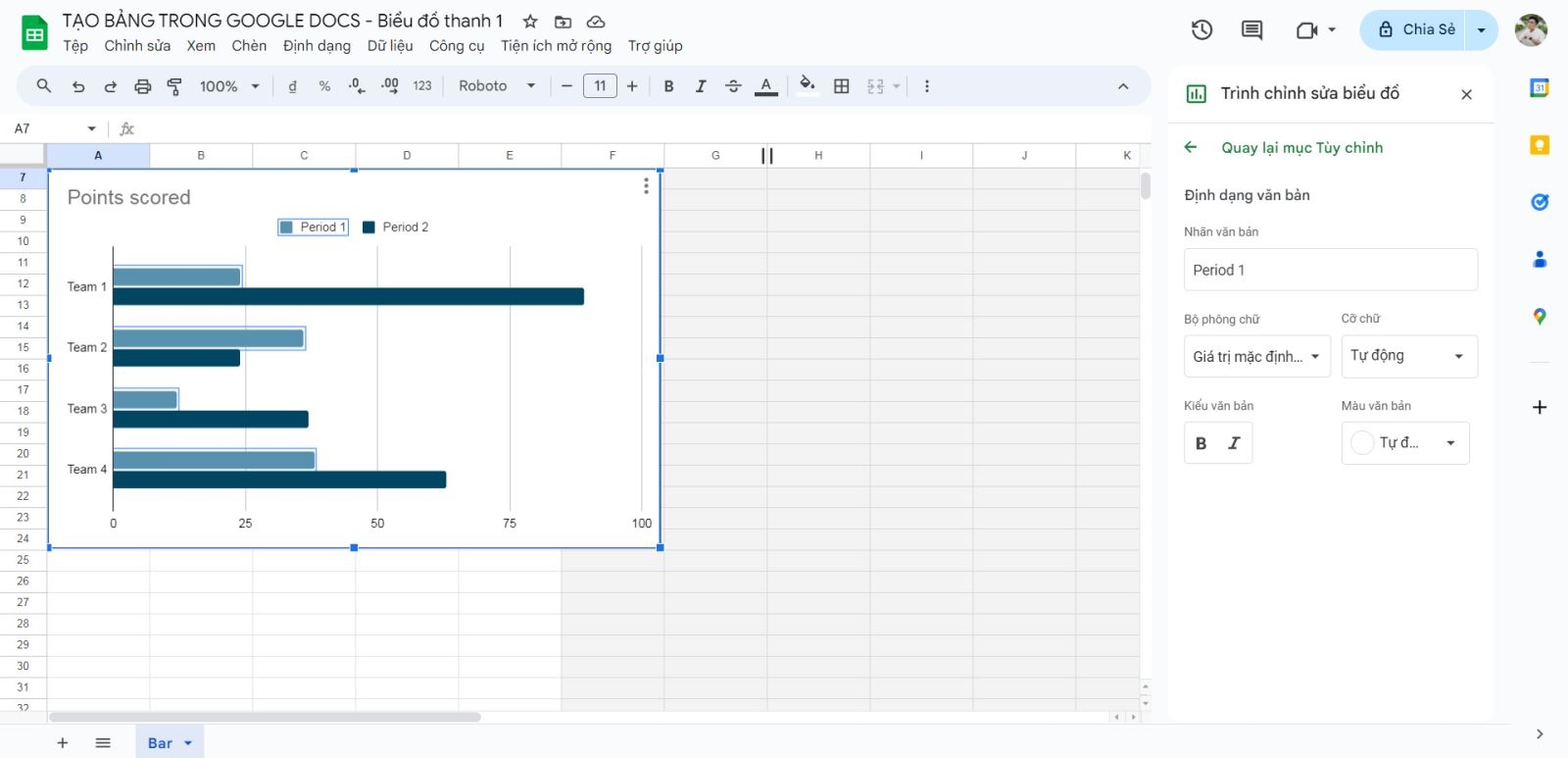Viewport: 1568px width, 758px height.
Task: Go back via Quay lại mục Tùy chỉnh
Action: click(1284, 148)
